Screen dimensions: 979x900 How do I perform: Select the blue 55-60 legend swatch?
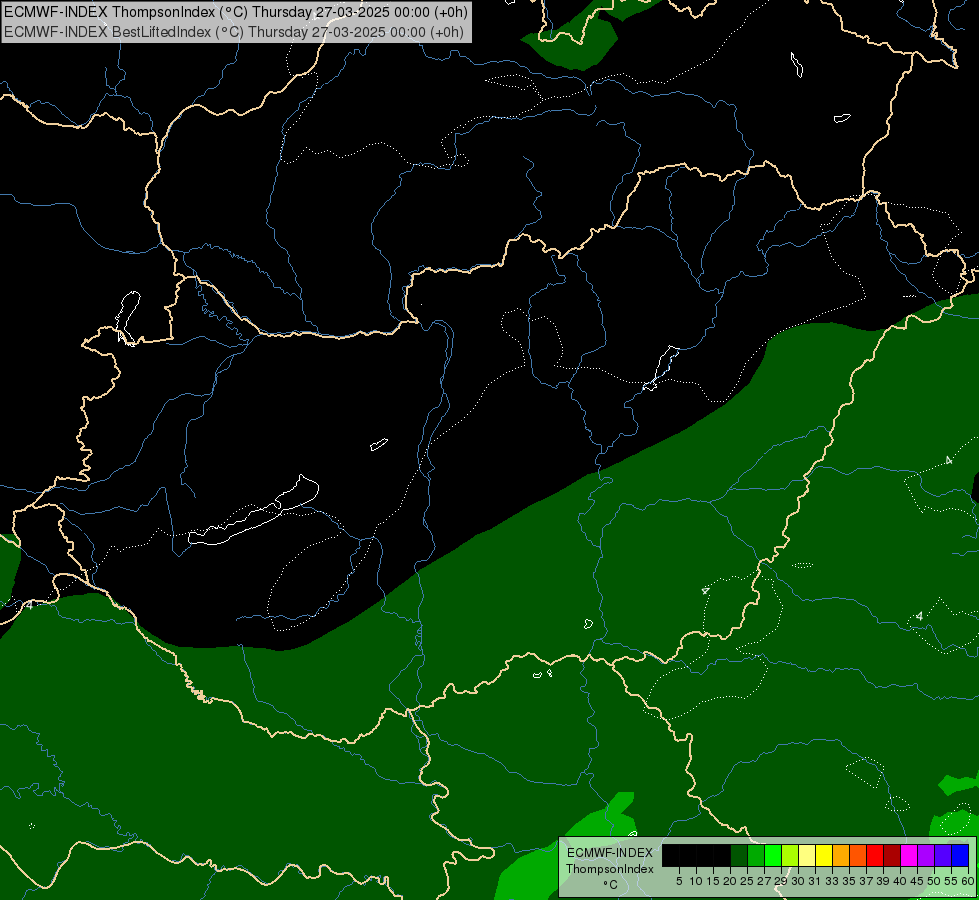[x=960, y=855]
